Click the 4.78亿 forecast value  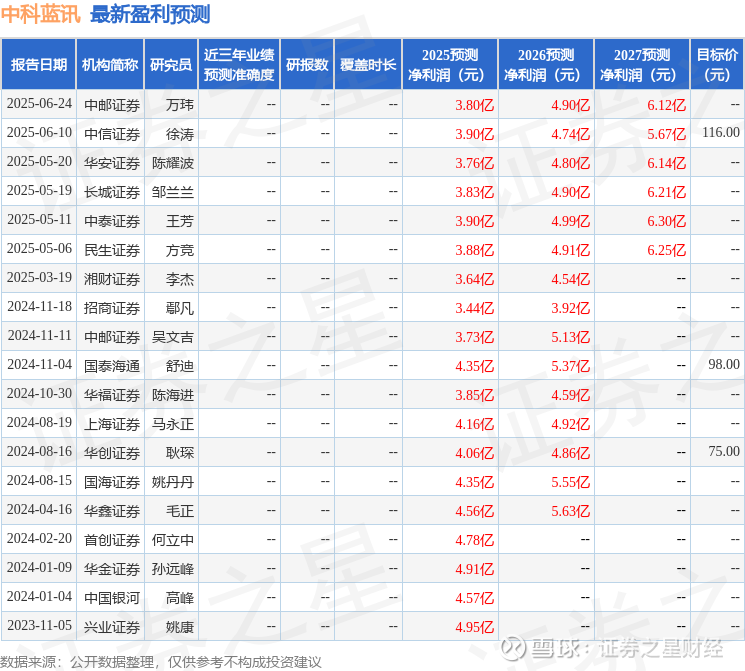tap(475, 540)
